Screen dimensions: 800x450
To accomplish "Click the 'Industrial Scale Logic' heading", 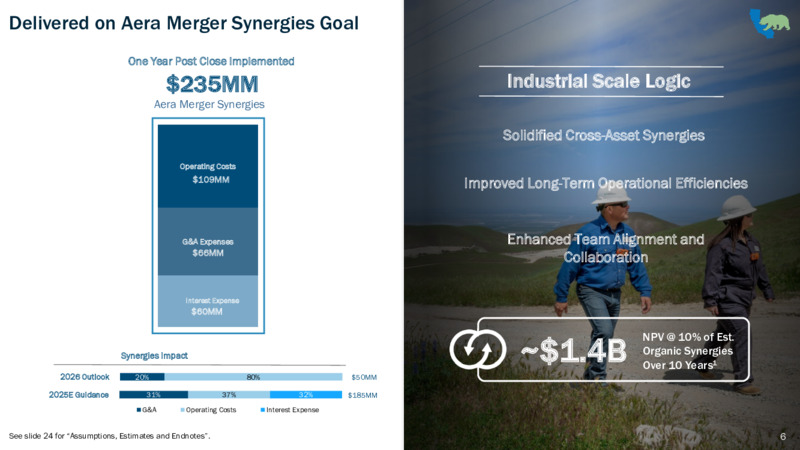I will [x=598, y=81].
